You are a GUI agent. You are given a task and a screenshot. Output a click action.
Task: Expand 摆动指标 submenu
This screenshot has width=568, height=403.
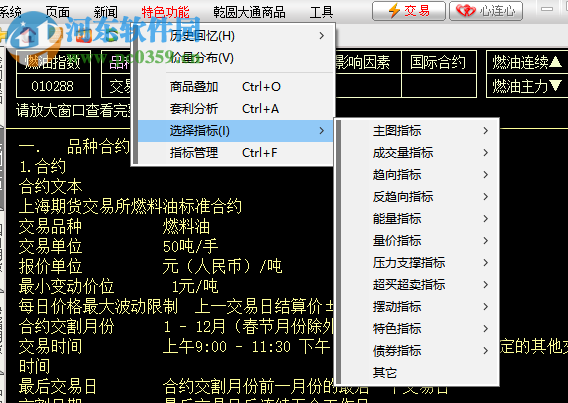pyautogui.click(x=419, y=307)
